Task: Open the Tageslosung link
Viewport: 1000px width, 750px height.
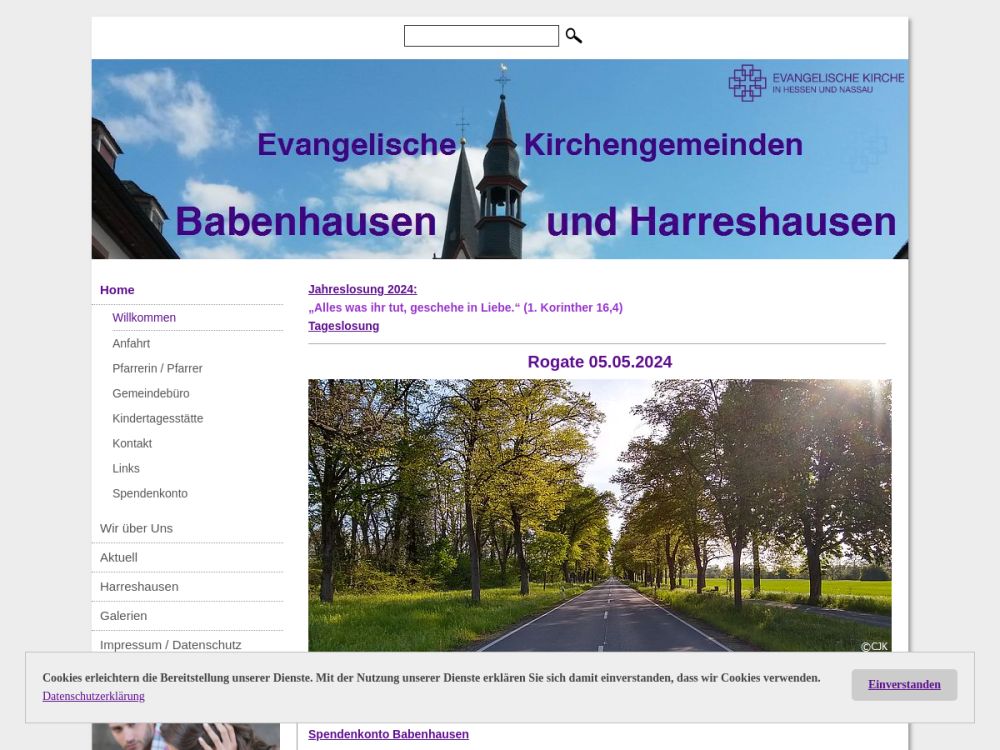Action: tap(343, 326)
